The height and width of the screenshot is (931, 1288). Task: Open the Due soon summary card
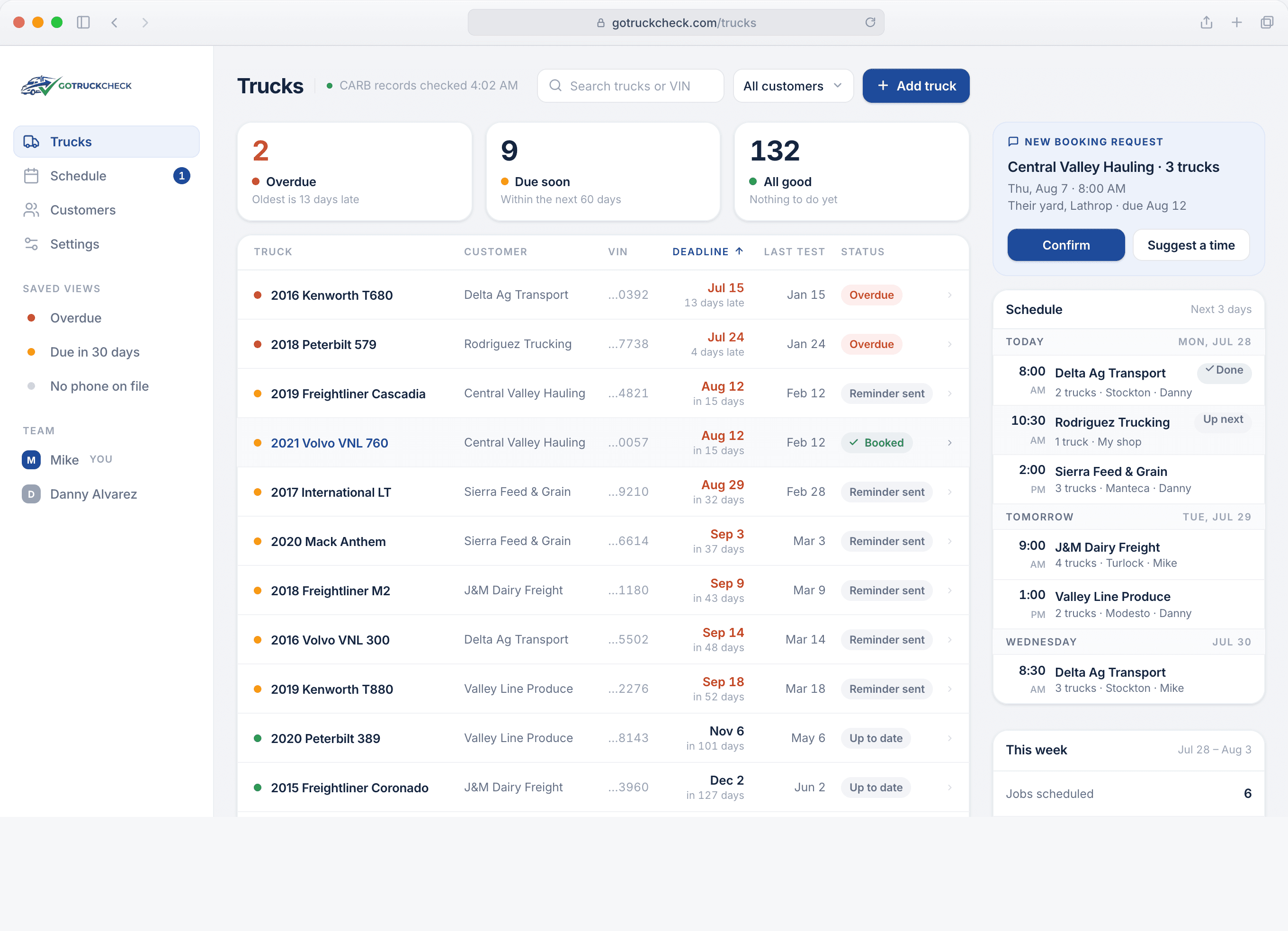click(x=603, y=171)
